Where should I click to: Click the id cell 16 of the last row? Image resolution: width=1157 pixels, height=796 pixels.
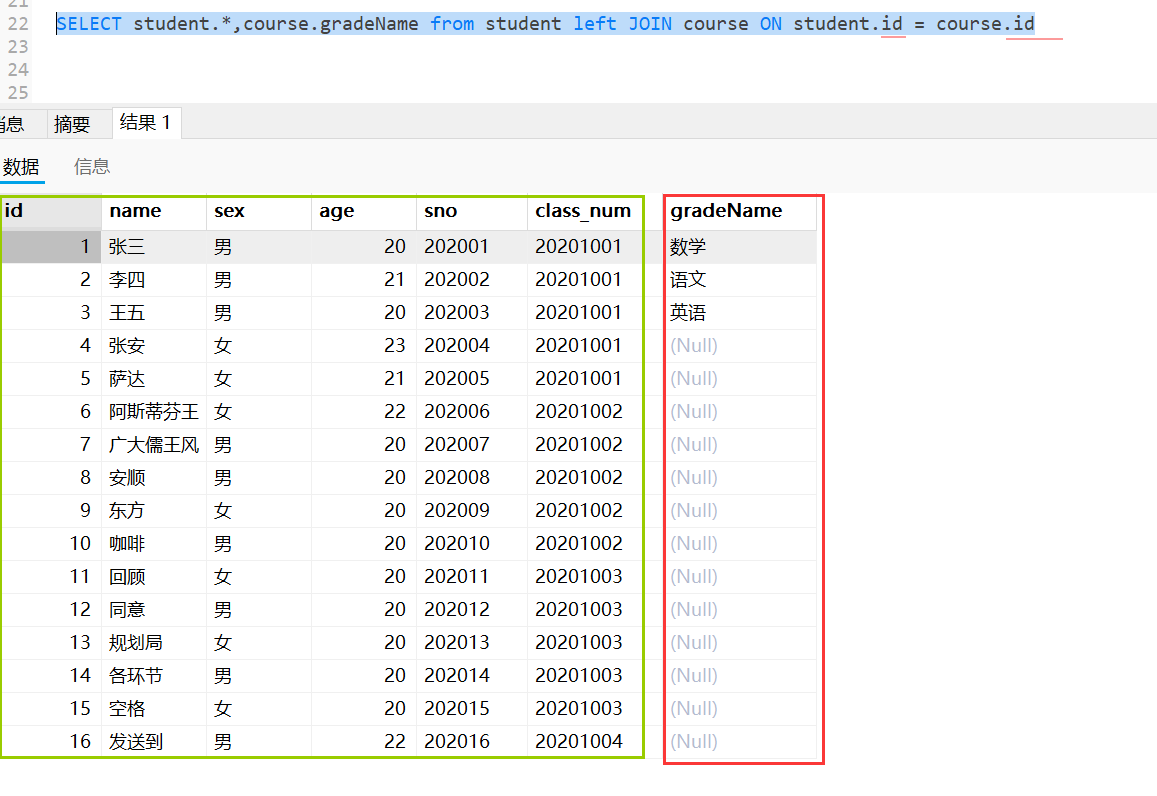[x=51, y=741]
